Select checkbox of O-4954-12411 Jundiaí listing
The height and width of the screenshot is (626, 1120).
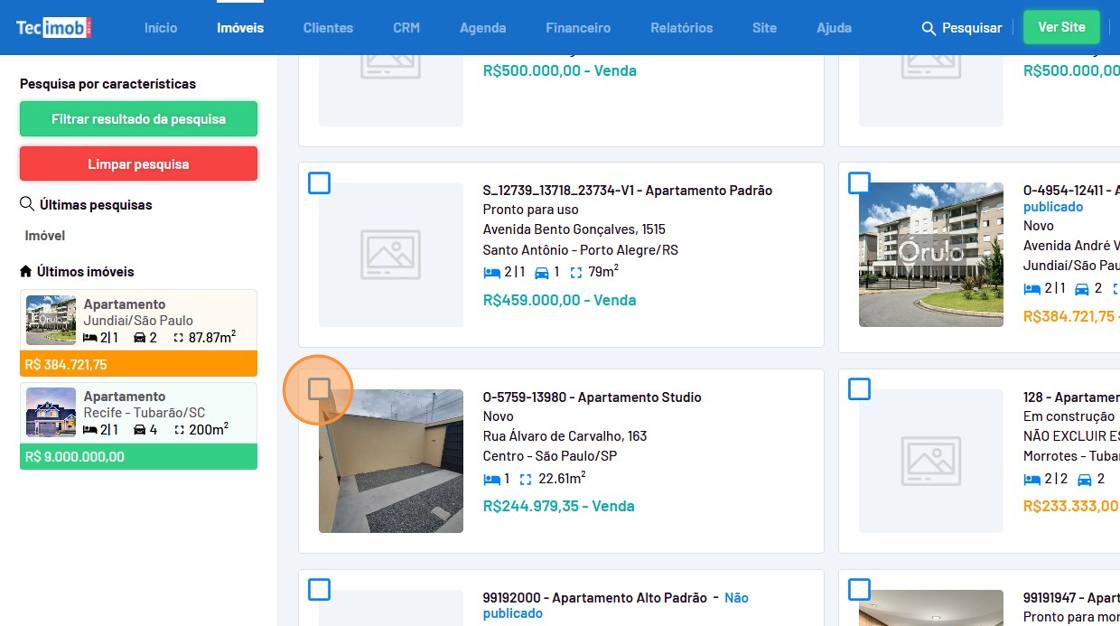[x=859, y=183]
